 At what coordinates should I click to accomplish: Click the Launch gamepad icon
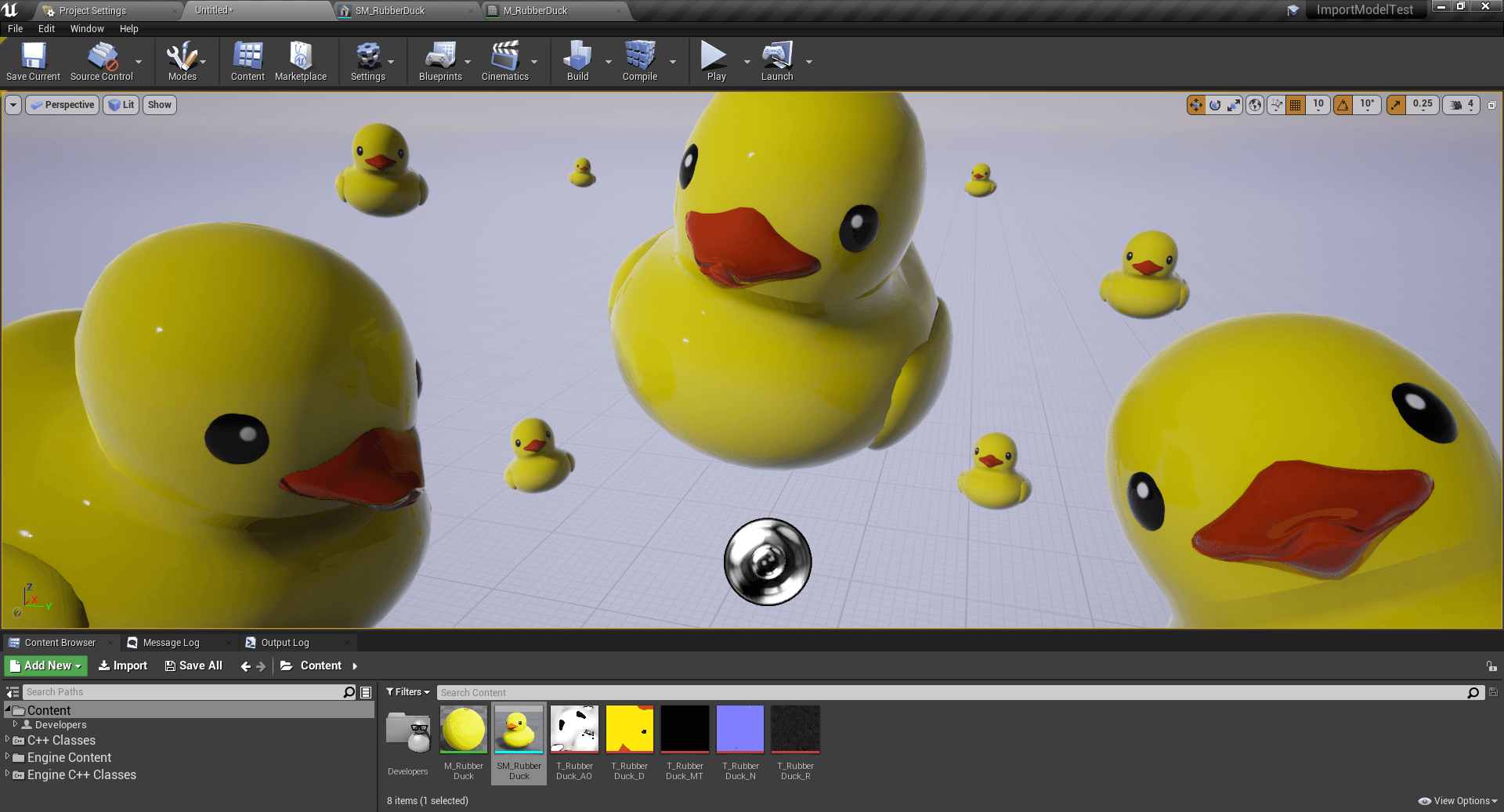(776, 56)
